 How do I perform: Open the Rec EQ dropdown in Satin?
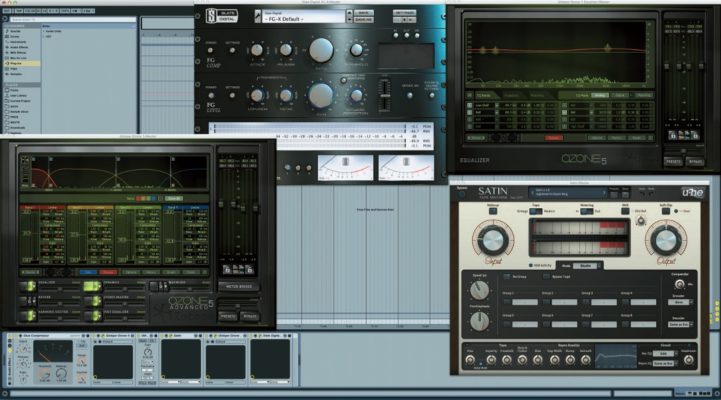pyautogui.click(x=665, y=354)
